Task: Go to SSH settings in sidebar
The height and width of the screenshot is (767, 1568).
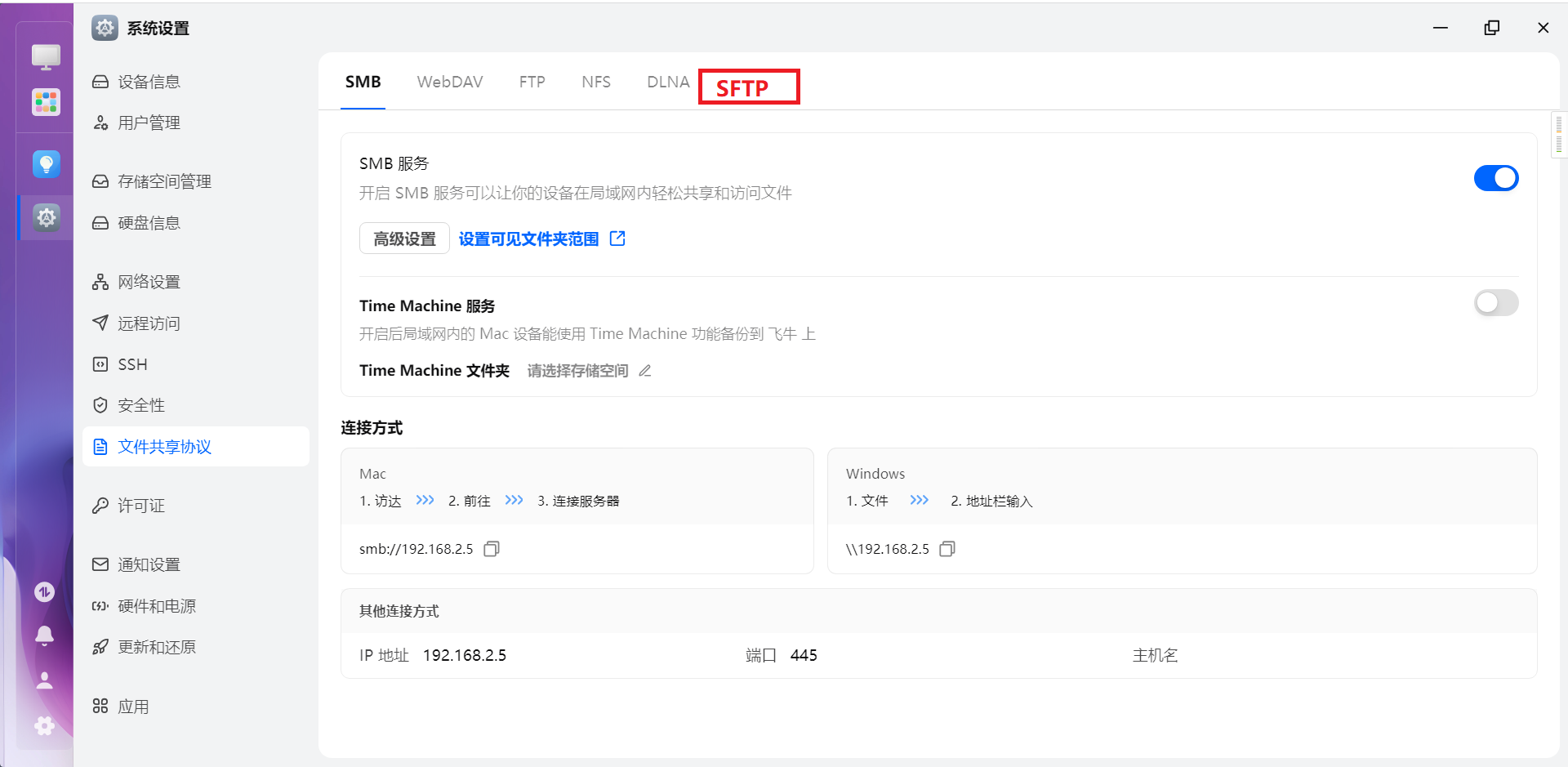Action: pyautogui.click(x=132, y=364)
